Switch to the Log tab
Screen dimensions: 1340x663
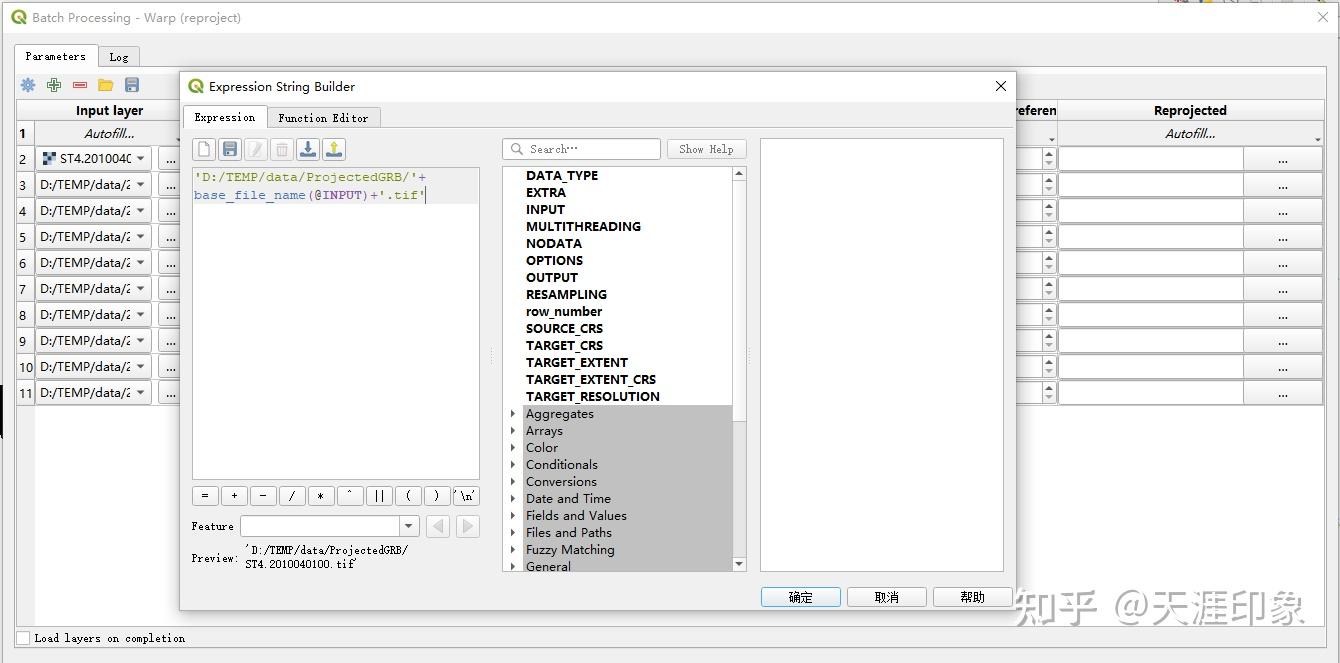pos(119,57)
